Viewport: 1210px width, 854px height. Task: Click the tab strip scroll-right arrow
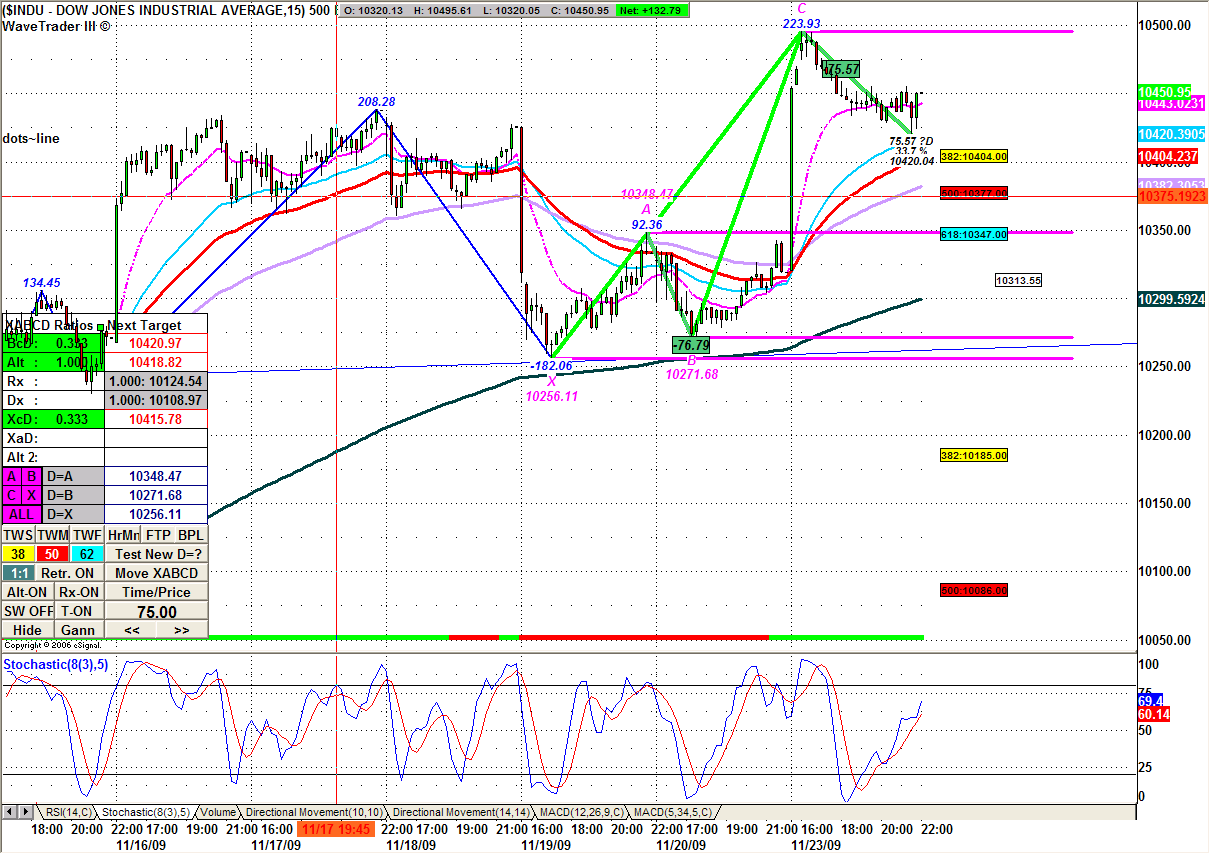(x=24, y=812)
